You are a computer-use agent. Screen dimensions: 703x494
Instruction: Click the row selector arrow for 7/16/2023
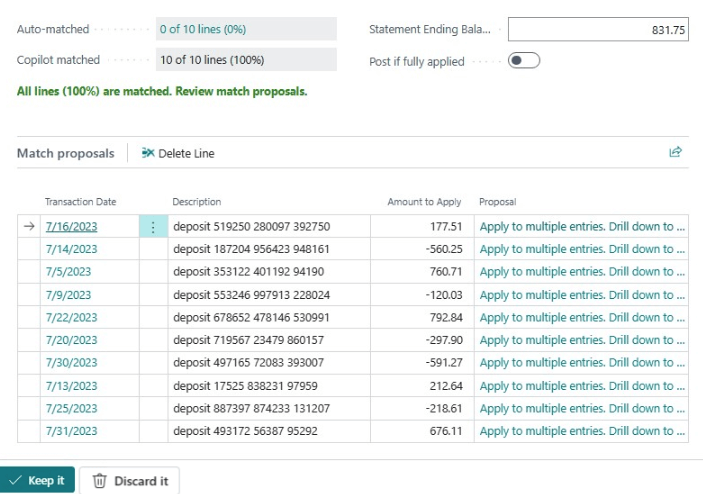(x=29, y=227)
